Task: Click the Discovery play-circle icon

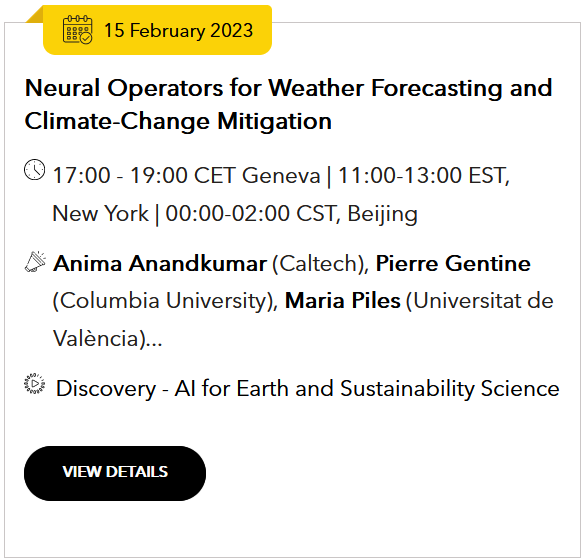Action: click(34, 384)
